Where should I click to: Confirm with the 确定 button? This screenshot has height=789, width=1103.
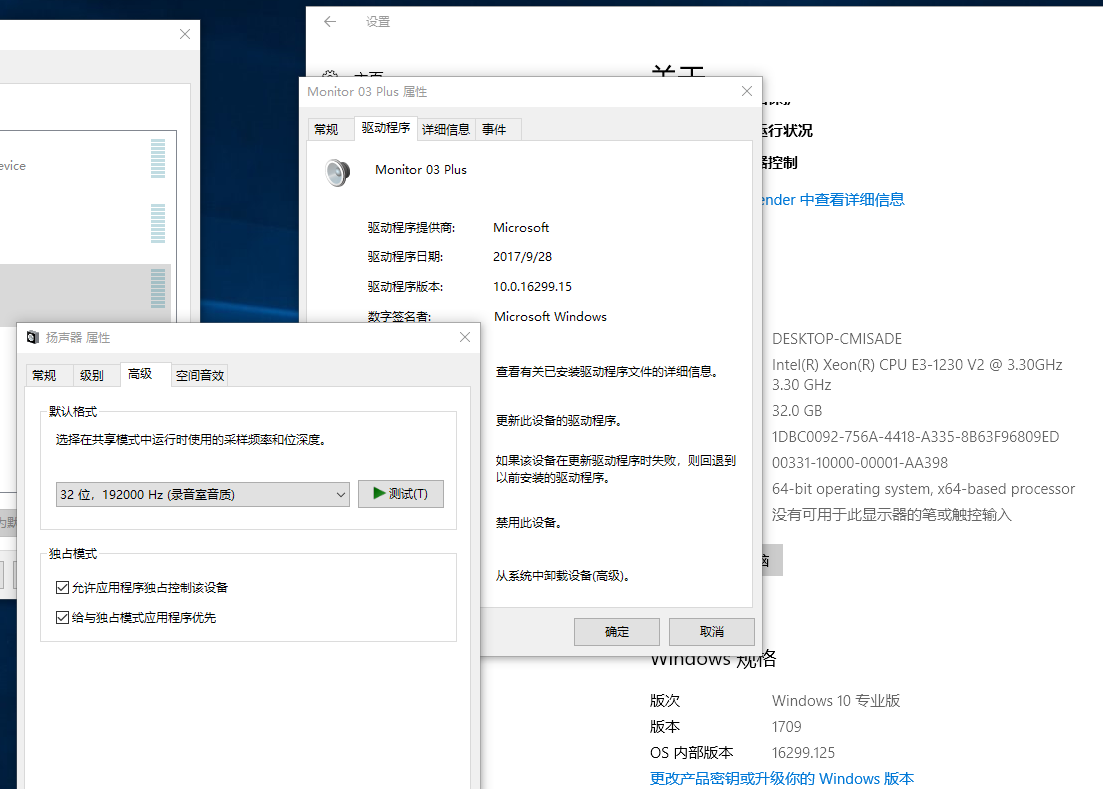[x=616, y=631]
